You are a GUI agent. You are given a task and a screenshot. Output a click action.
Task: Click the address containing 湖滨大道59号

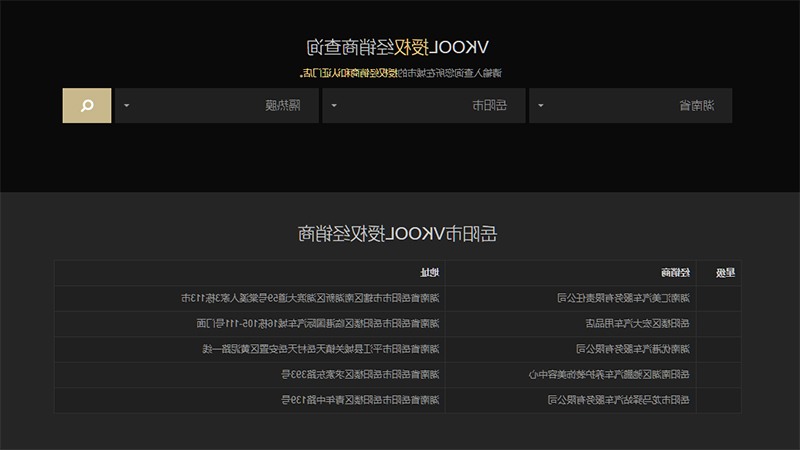click(x=310, y=298)
